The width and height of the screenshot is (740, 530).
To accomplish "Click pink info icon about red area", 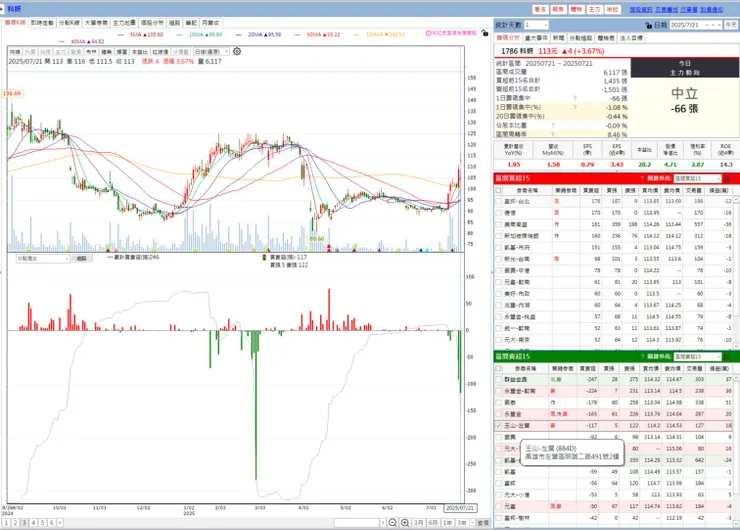I will click(x=429, y=33).
